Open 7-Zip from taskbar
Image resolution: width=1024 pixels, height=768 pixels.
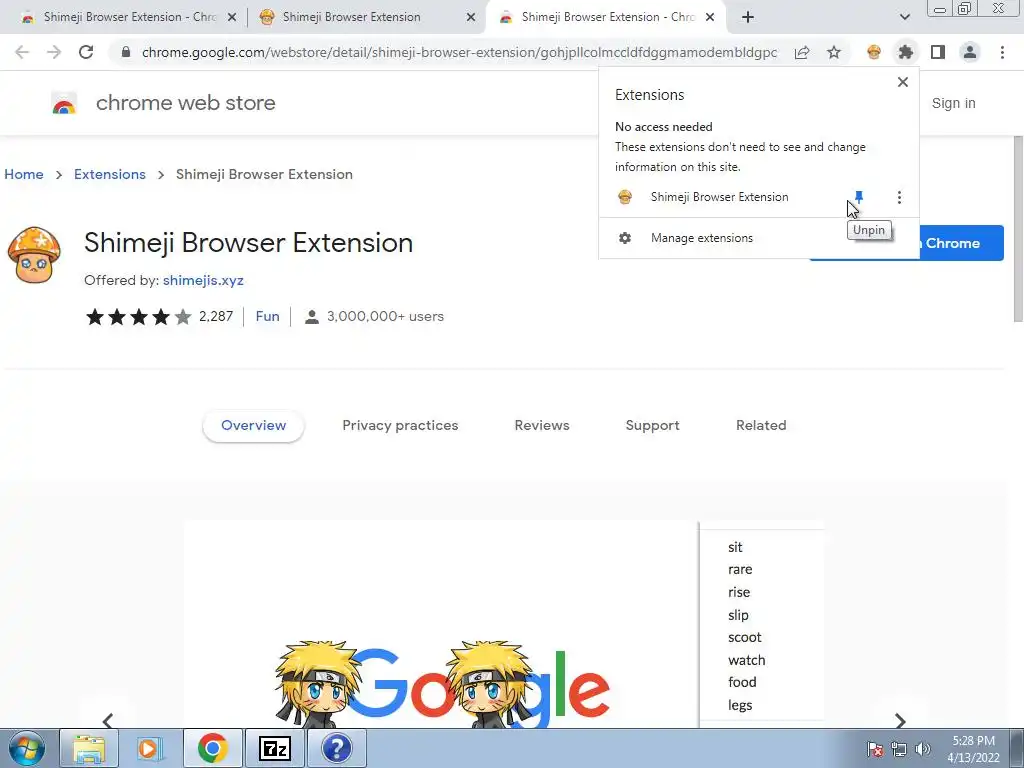(274, 748)
